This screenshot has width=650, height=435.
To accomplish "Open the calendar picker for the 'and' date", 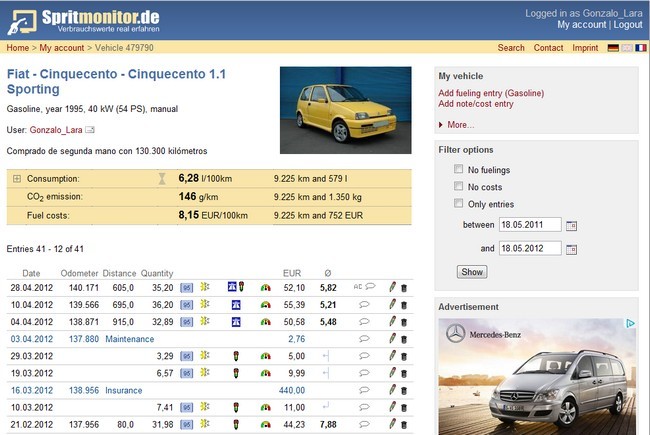I will pyautogui.click(x=572, y=248).
